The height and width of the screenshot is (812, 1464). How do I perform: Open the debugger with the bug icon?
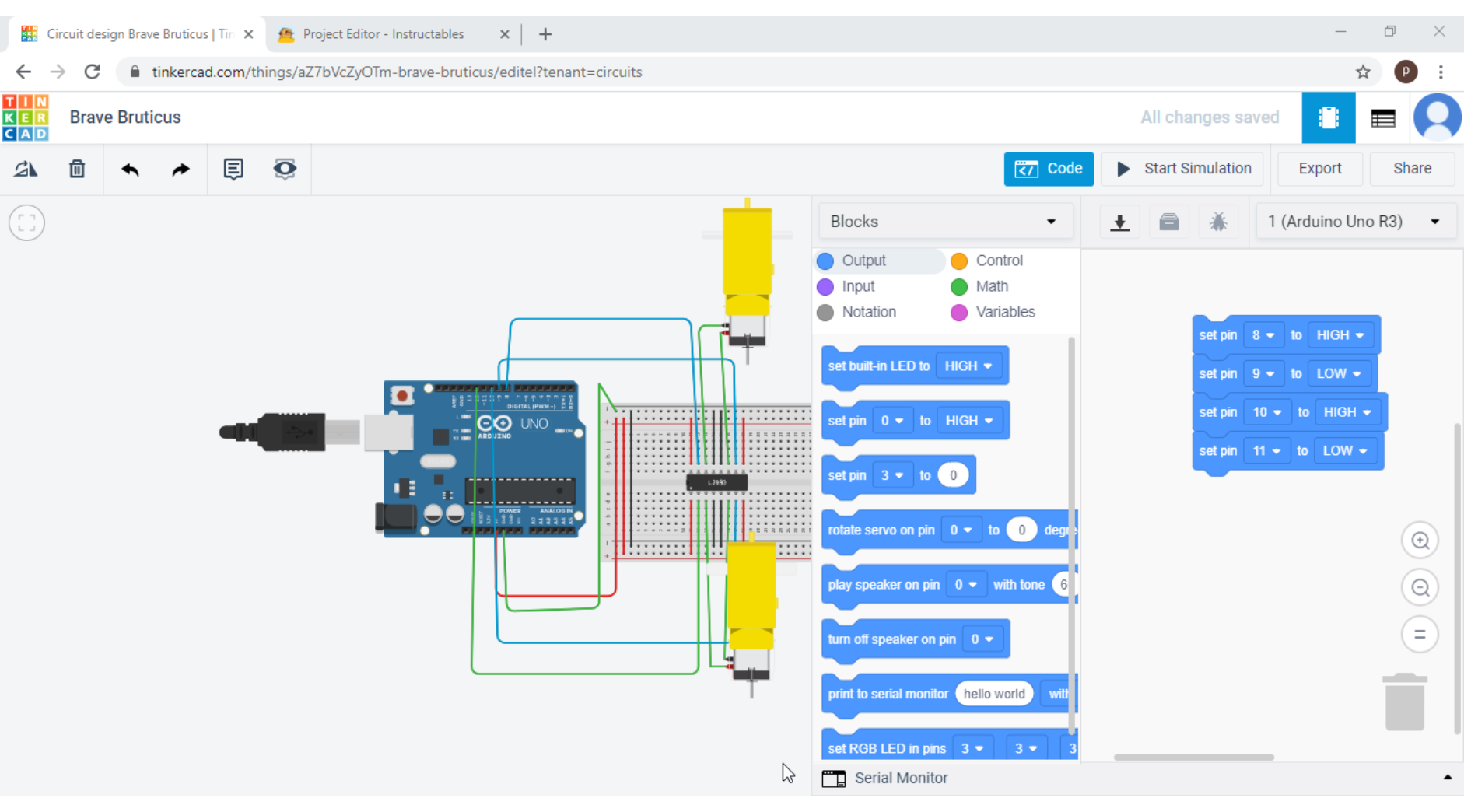point(1218,222)
